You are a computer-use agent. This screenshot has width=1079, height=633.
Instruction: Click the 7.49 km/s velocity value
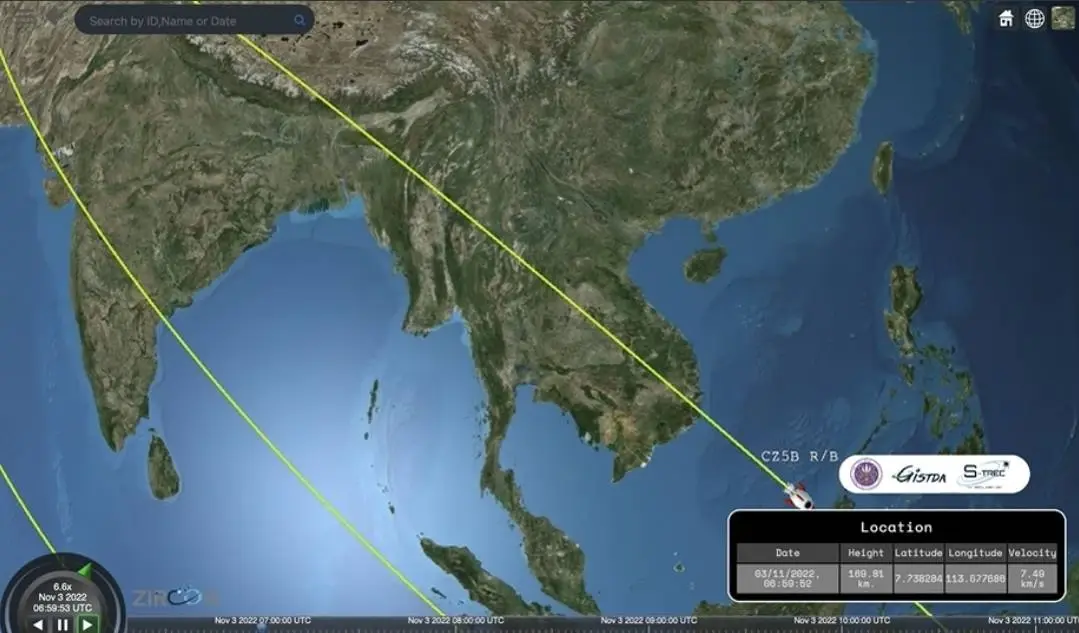(1032, 579)
